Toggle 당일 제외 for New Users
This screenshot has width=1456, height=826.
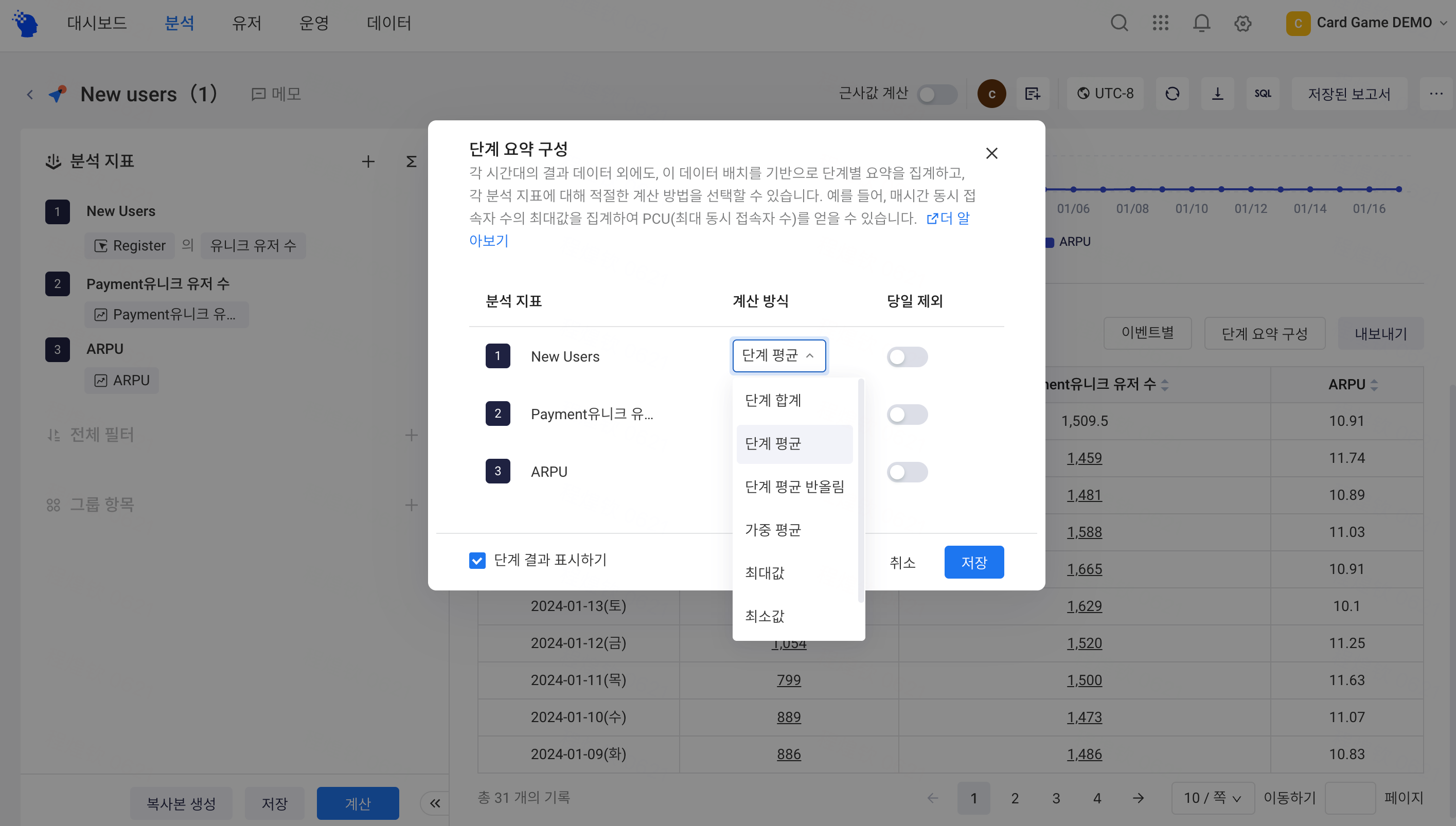(x=907, y=357)
